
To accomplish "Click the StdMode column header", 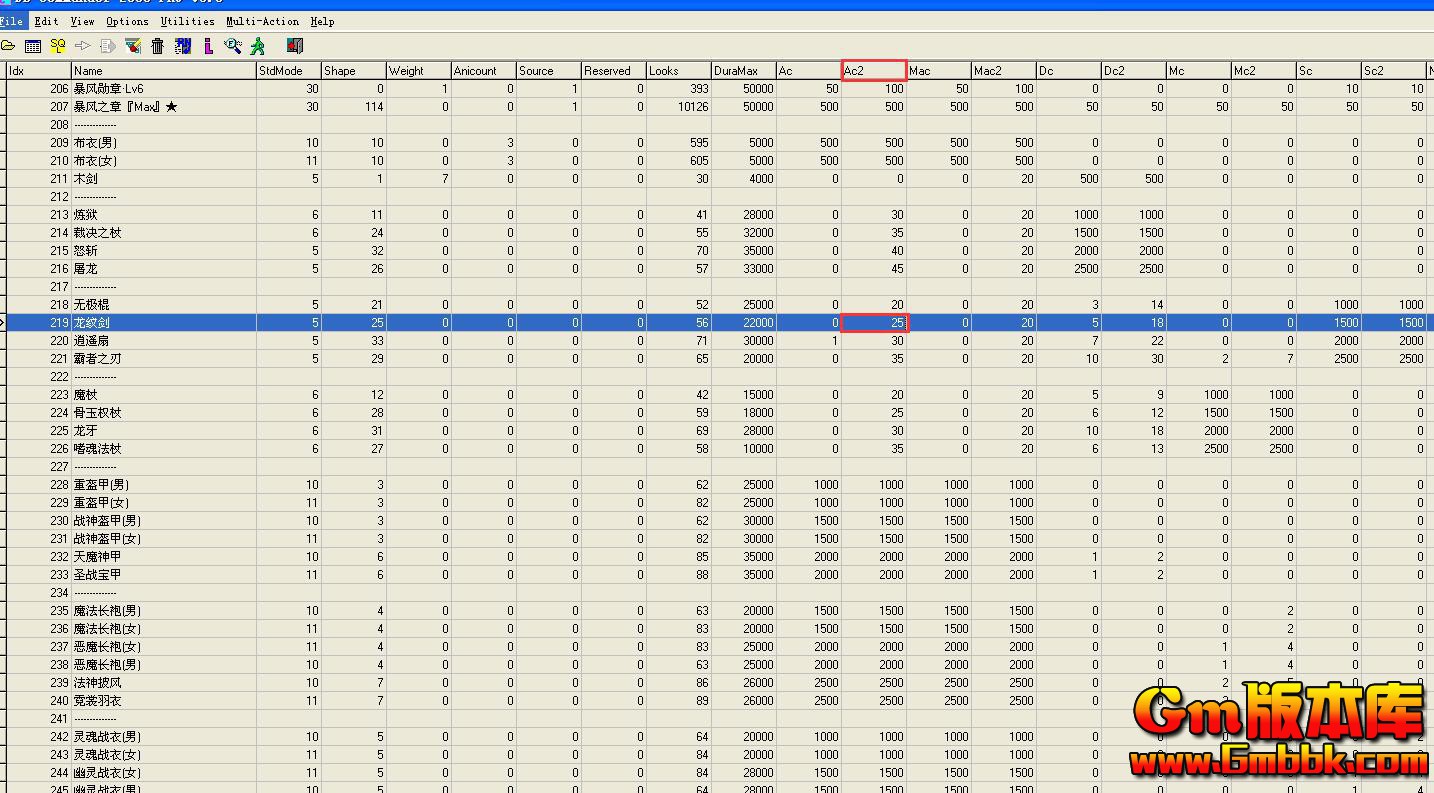I will [x=288, y=71].
